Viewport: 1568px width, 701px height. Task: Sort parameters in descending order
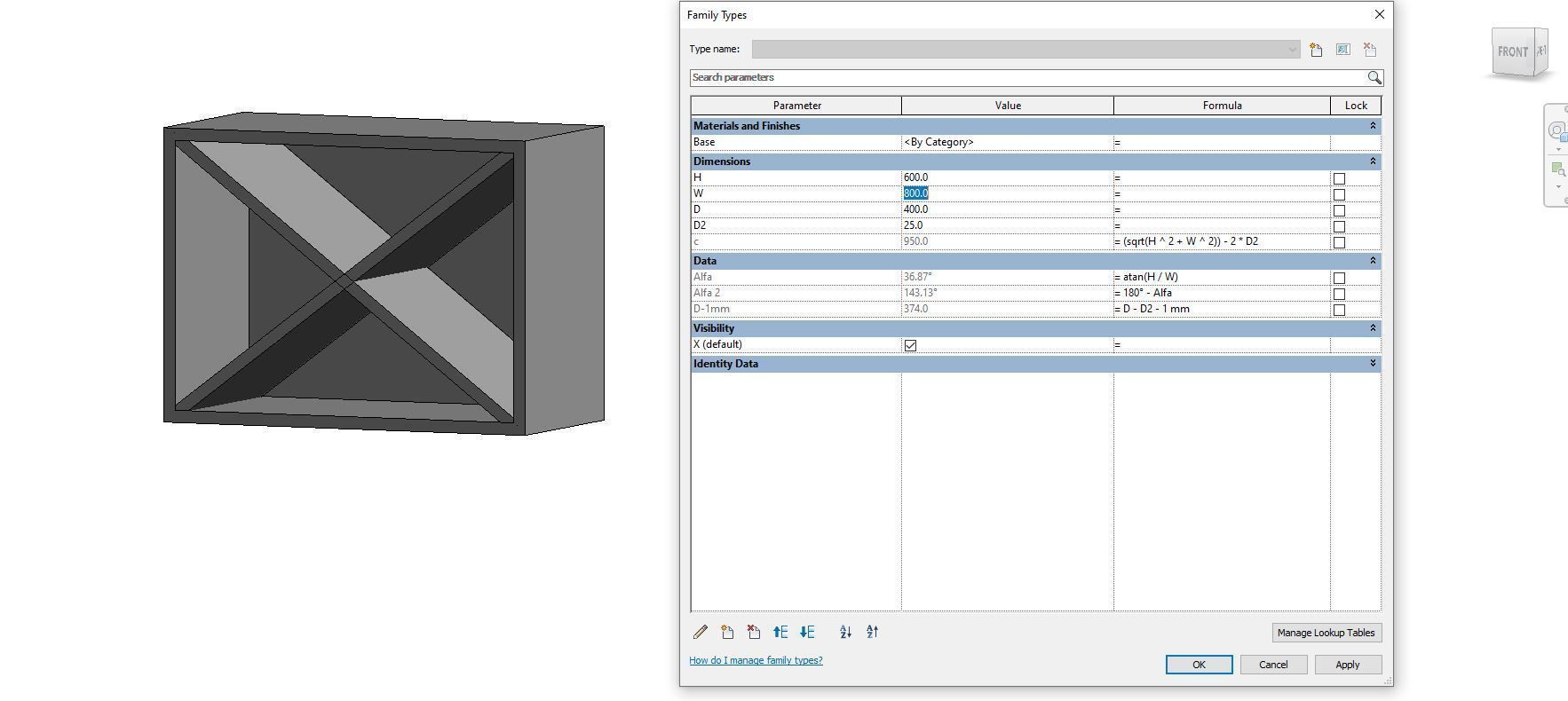pyautogui.click(x=872, y=632)
